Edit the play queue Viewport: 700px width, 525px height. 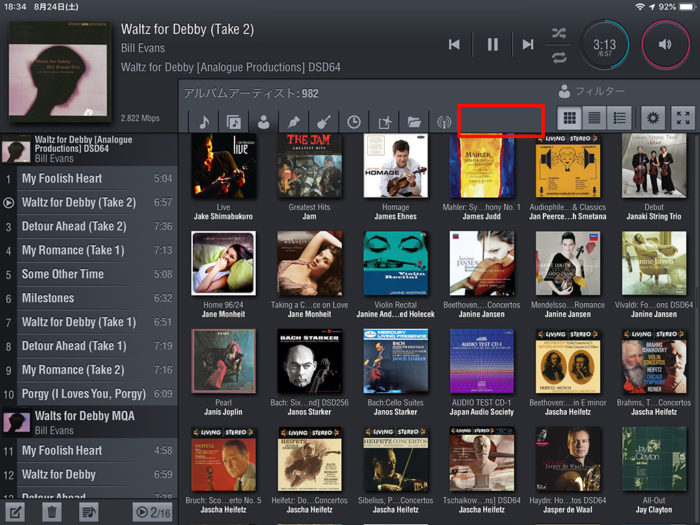click(x=15, y=512)
